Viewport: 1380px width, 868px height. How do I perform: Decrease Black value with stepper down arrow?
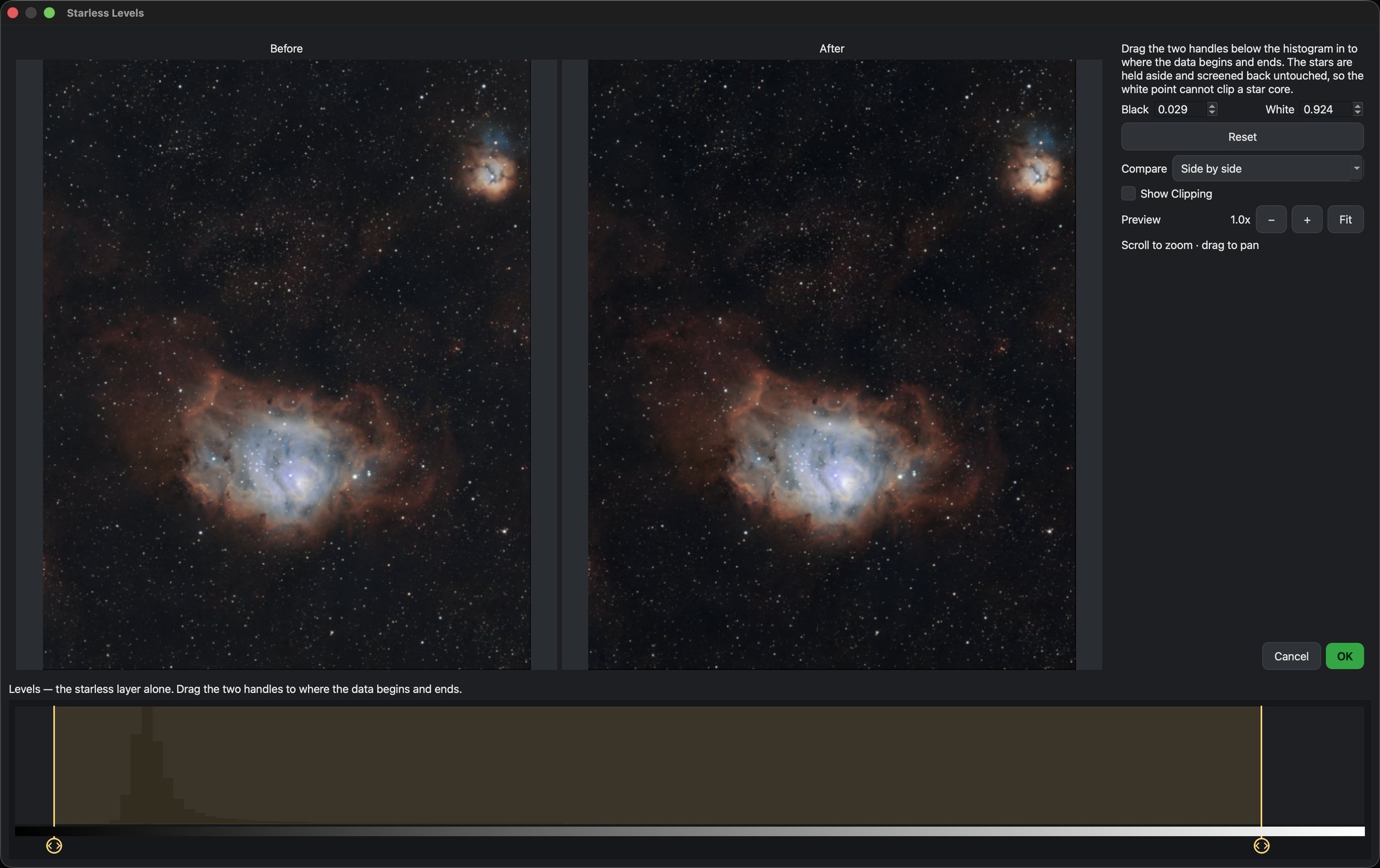(x=1212, y=113)
